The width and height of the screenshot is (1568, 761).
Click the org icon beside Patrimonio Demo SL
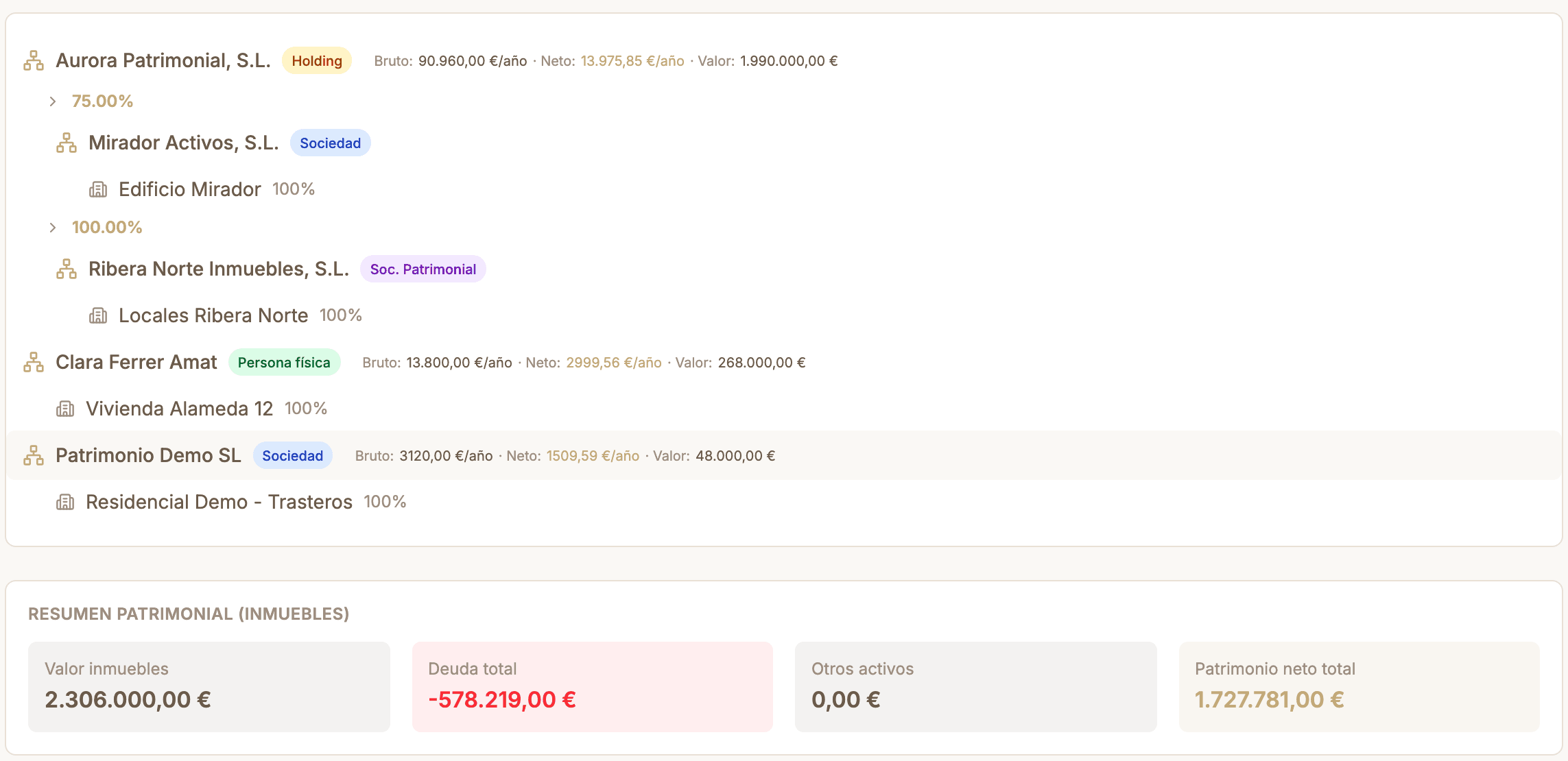[x=34, y=455]
